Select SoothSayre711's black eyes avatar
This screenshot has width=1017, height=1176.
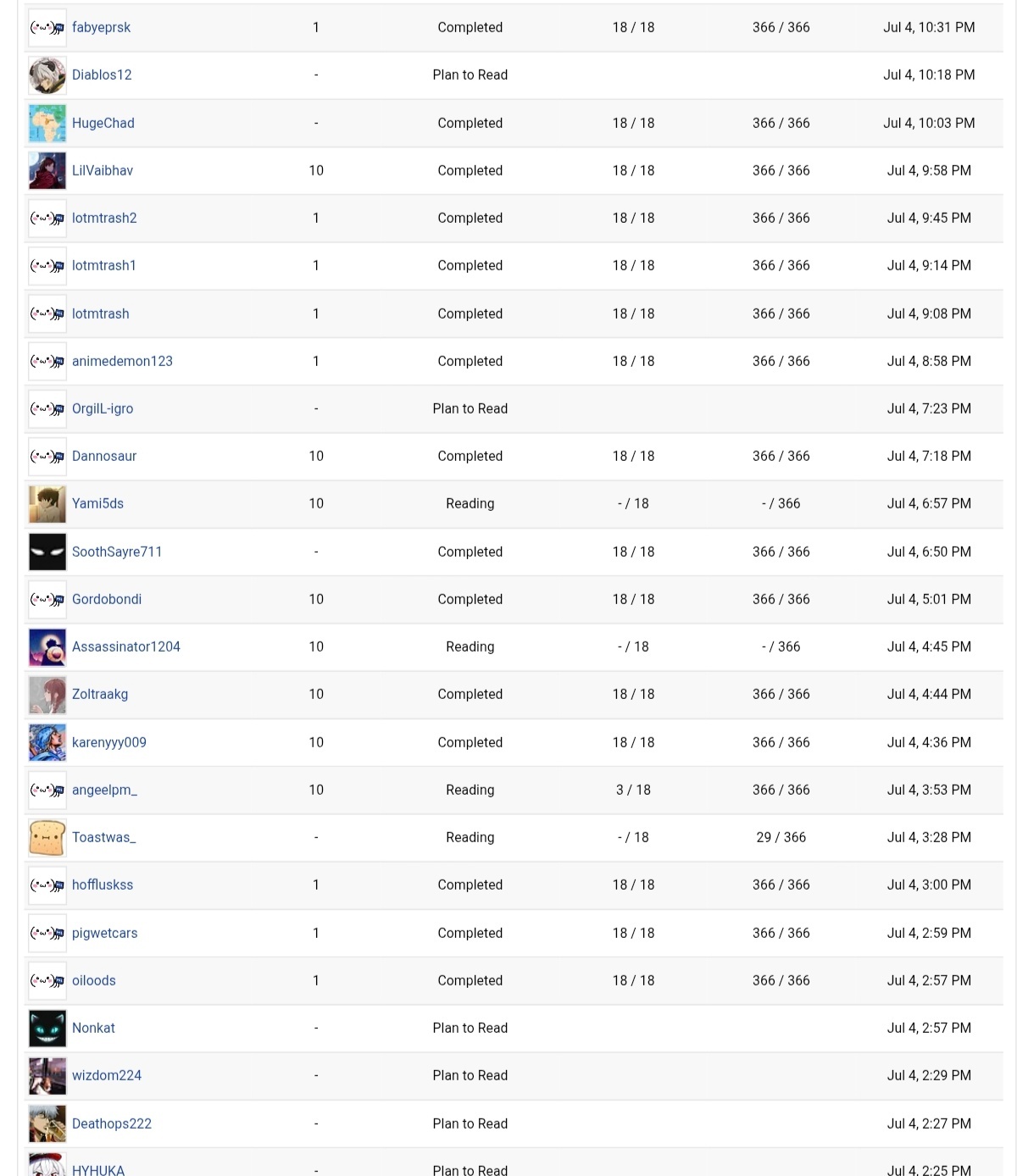[47, 552]
